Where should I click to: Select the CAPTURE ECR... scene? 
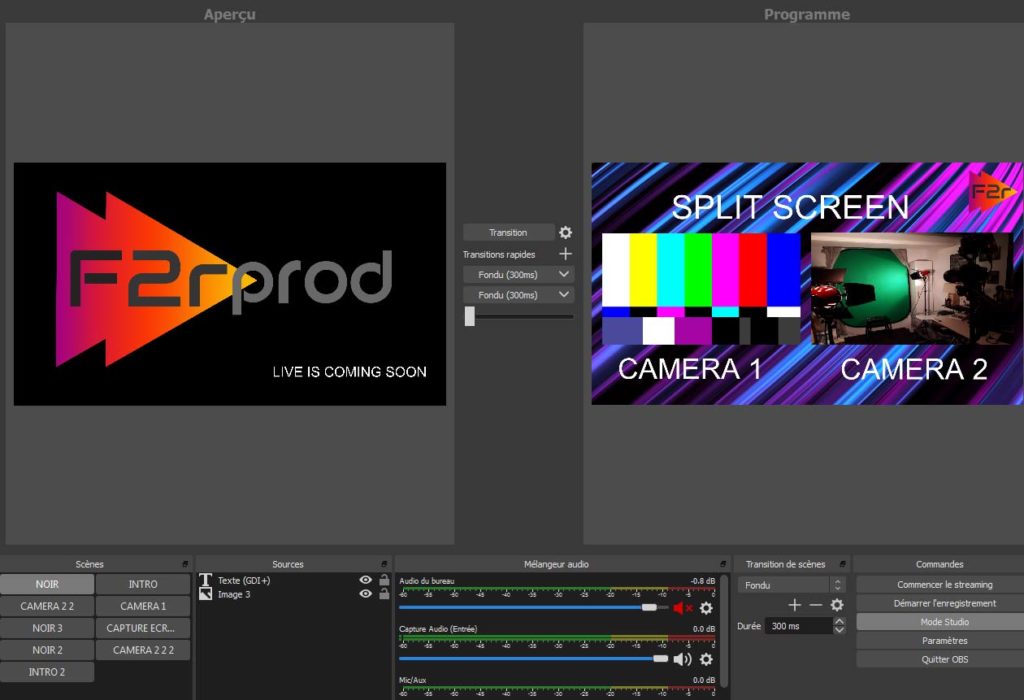tap(143, 628)
